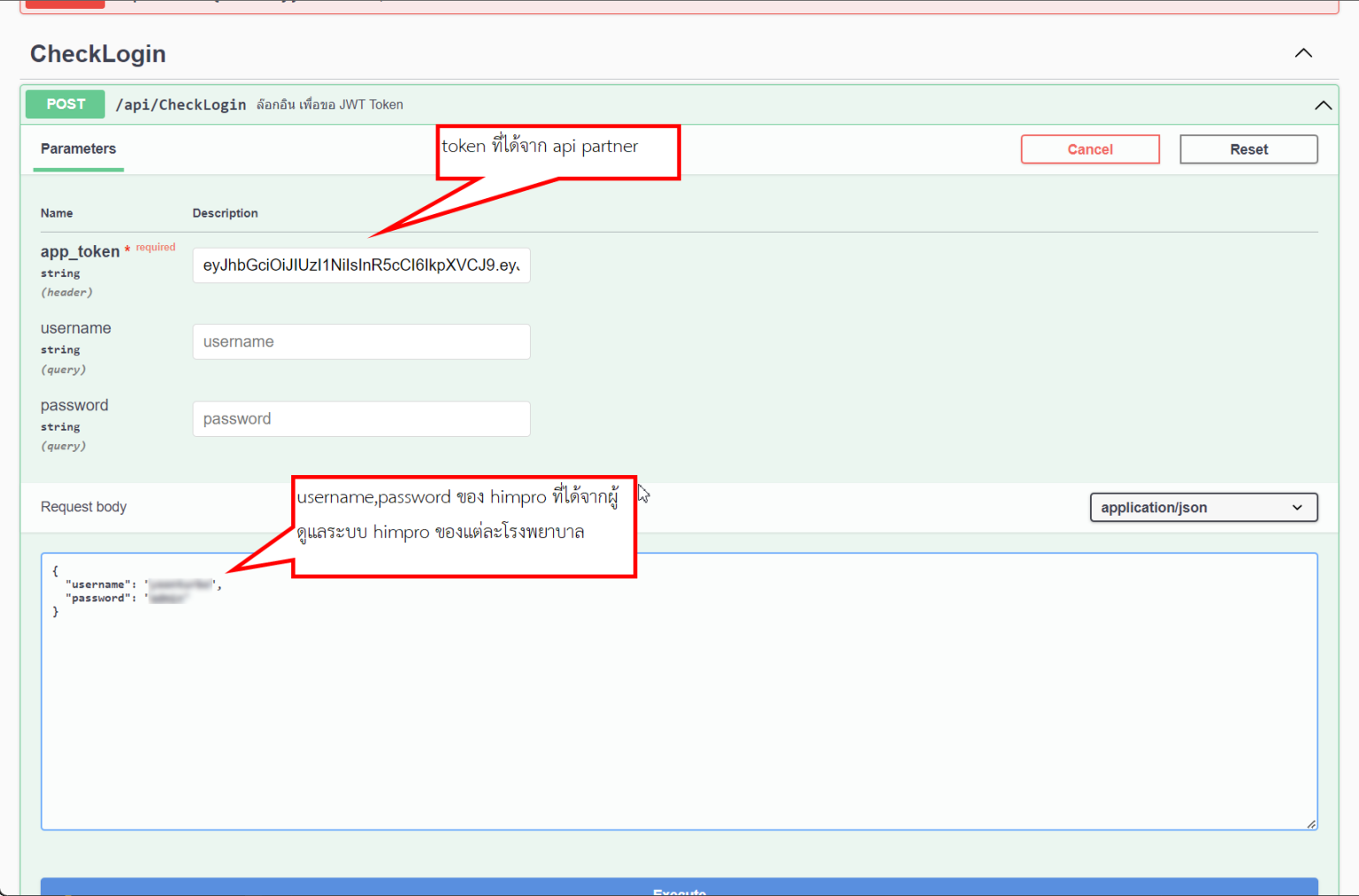Focus the username query parameter field
The image size is (1359, 896).
[x=361, y=341]
